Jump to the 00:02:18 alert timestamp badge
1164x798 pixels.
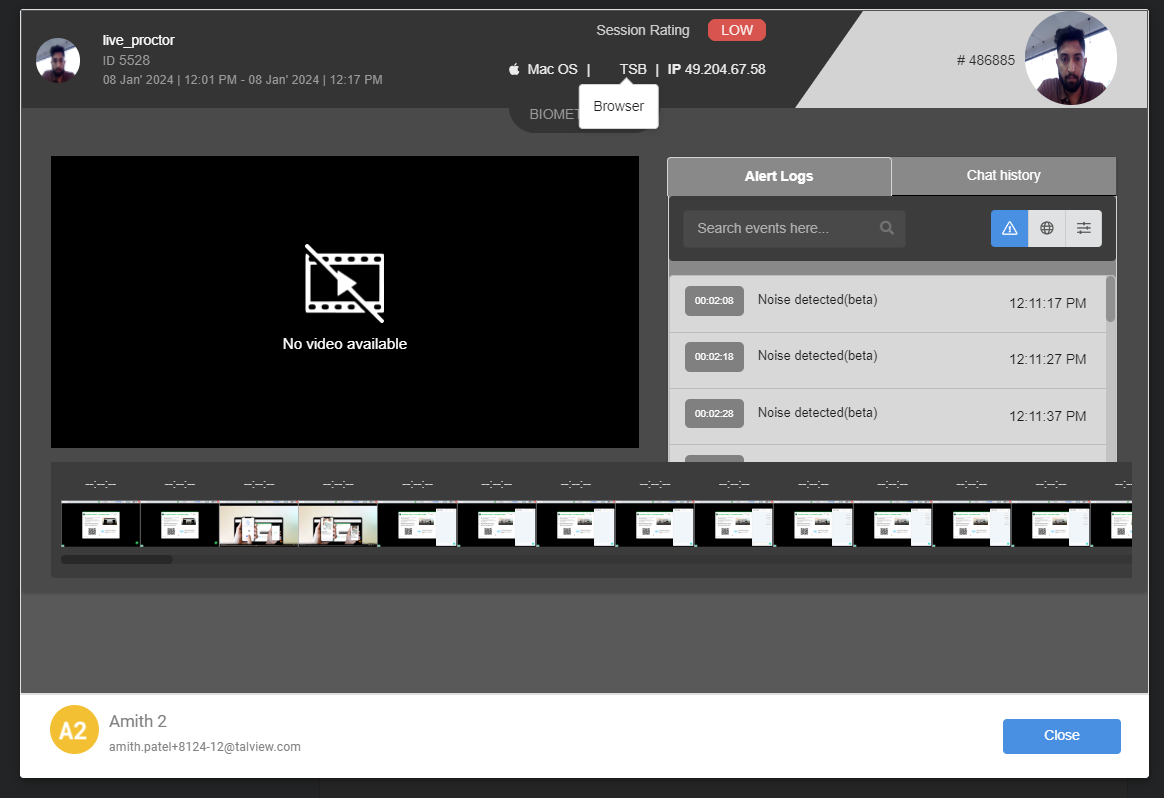coord(714,357)
